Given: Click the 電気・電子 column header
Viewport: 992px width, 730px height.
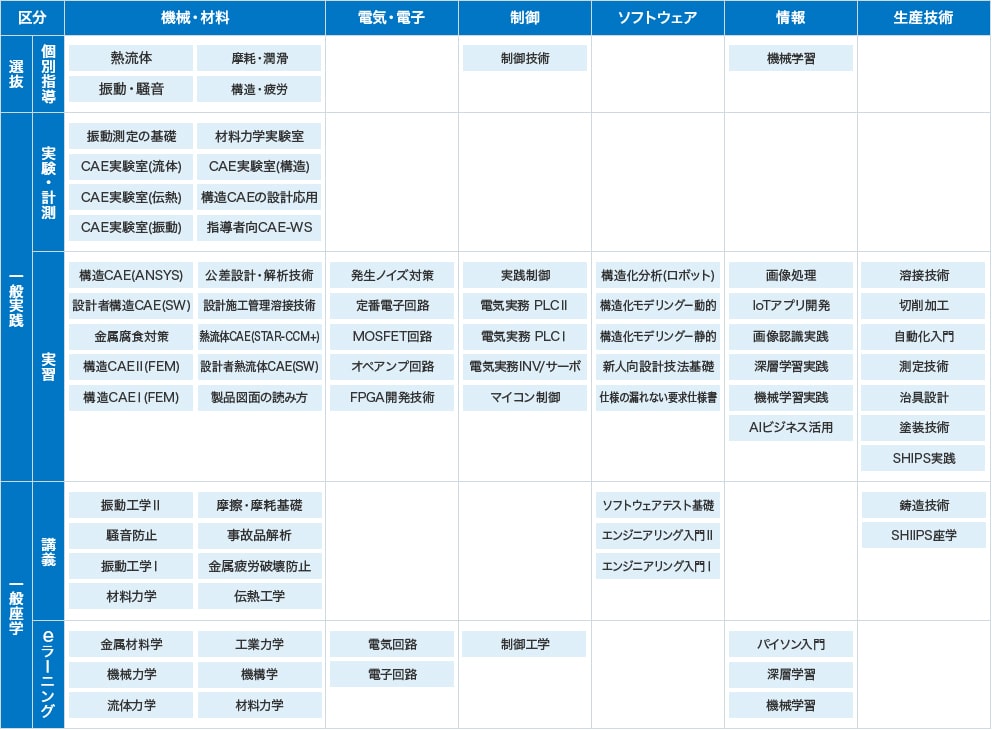Looking at the screenshot, I should [x=392, y=18].
